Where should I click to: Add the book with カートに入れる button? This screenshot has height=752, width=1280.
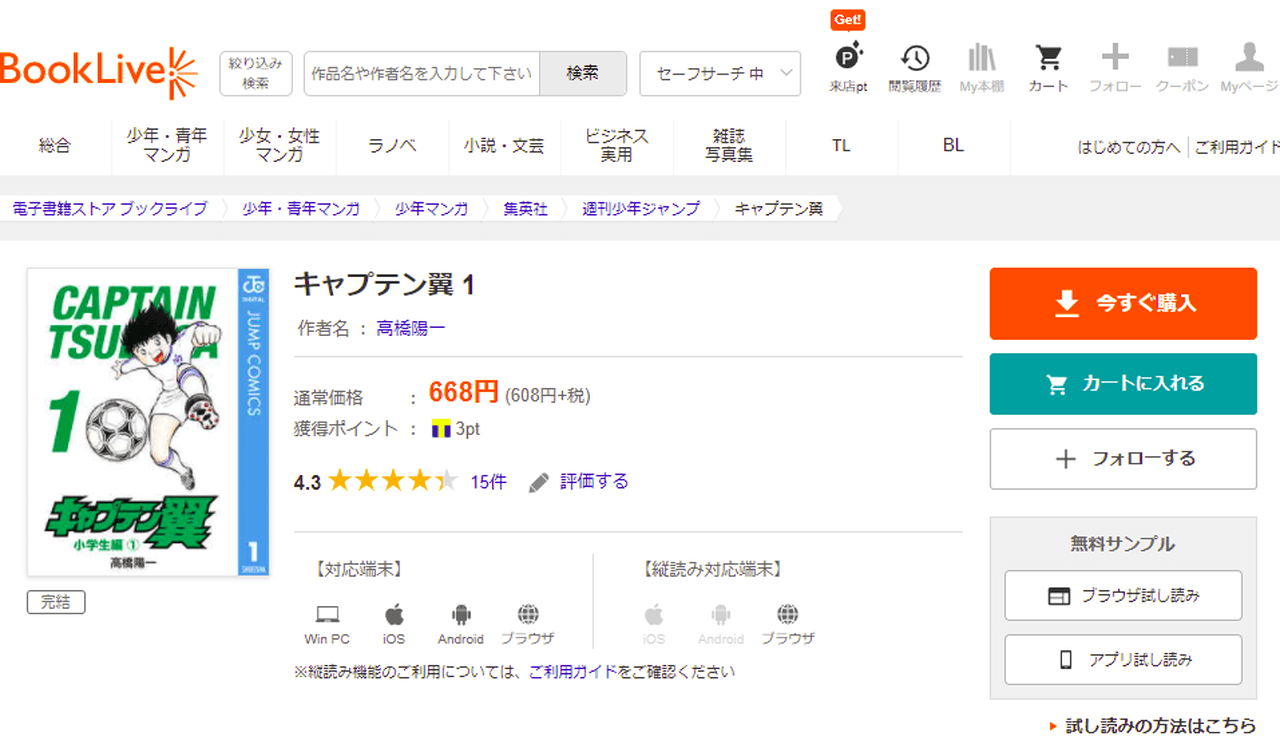[x=1123, y=384]
